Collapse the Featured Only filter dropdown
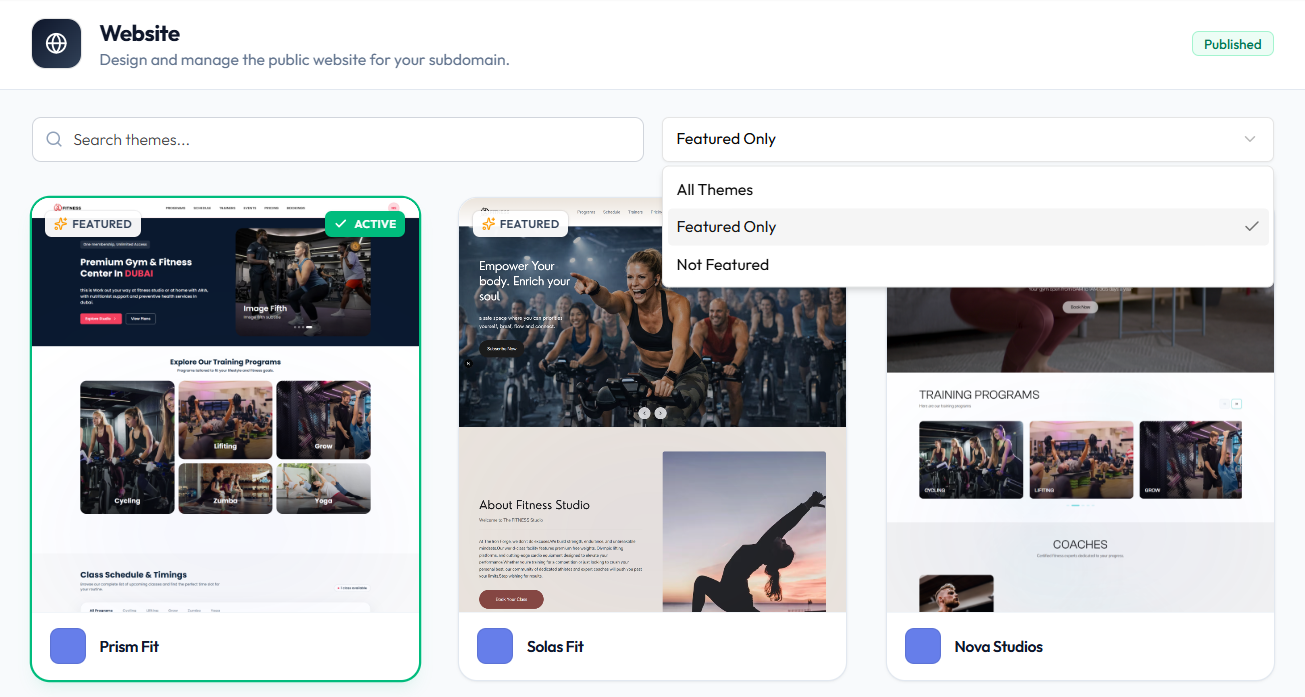Screen dimensions: 1305x697 (967, 139)
